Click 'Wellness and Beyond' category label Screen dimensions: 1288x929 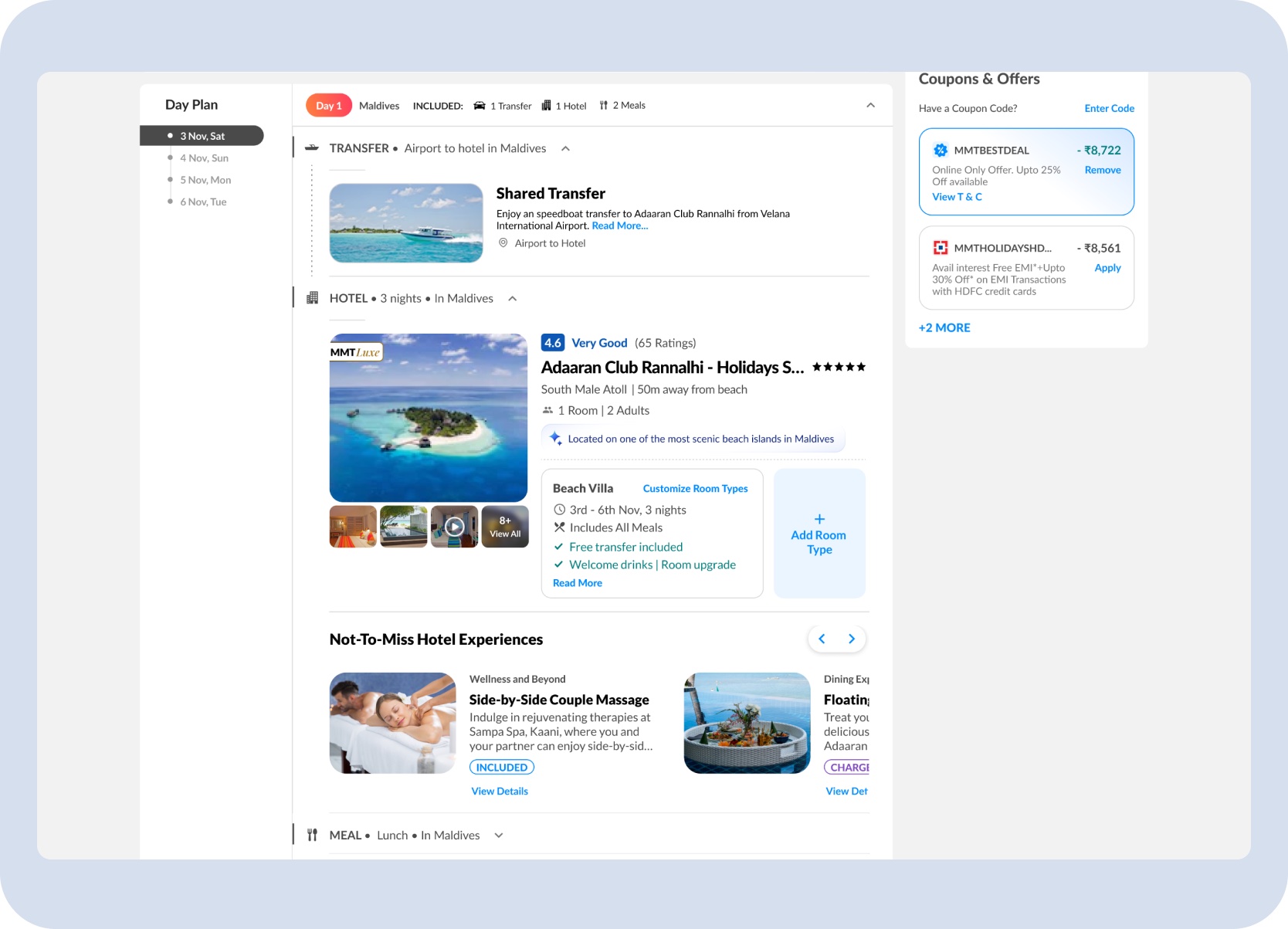point(517,680)
